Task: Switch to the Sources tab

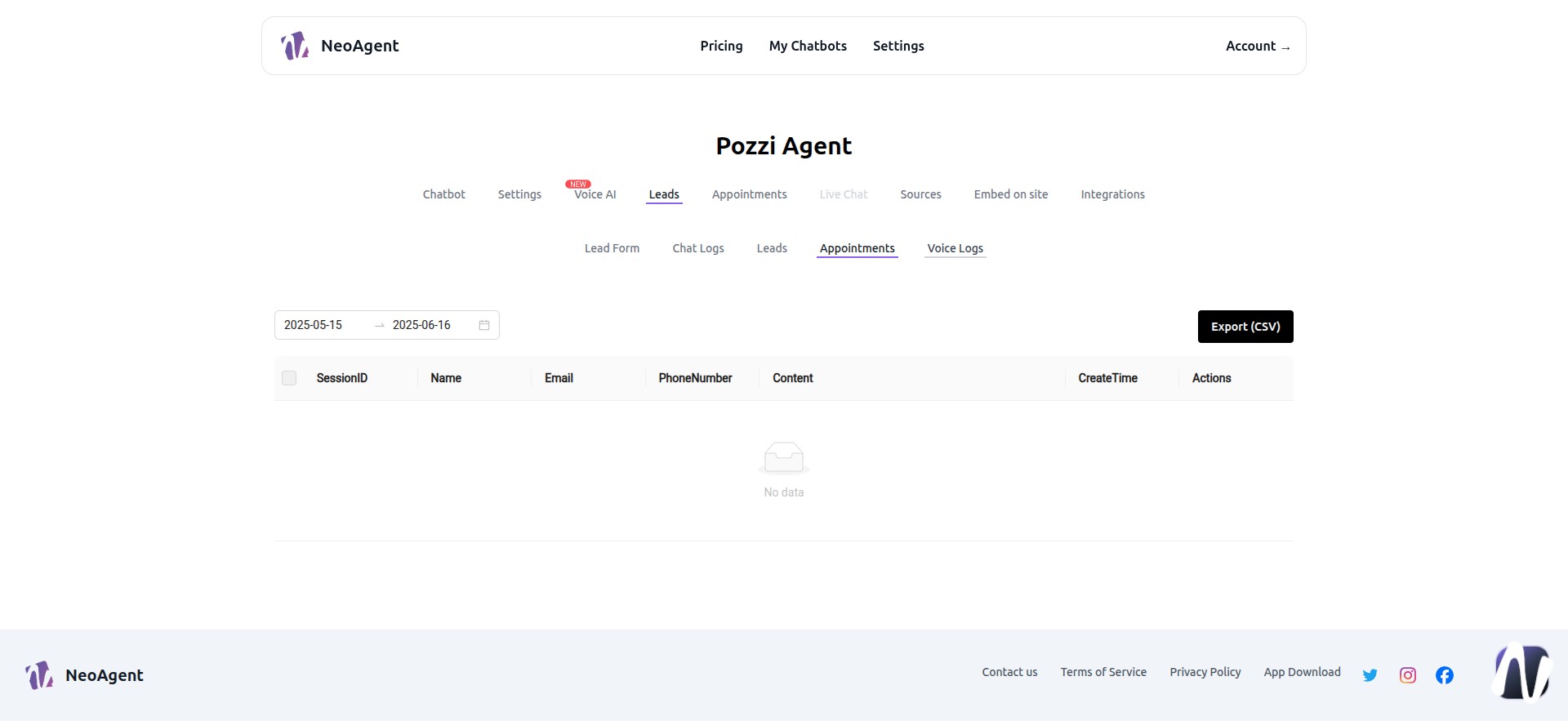Action: pos(920,194)
